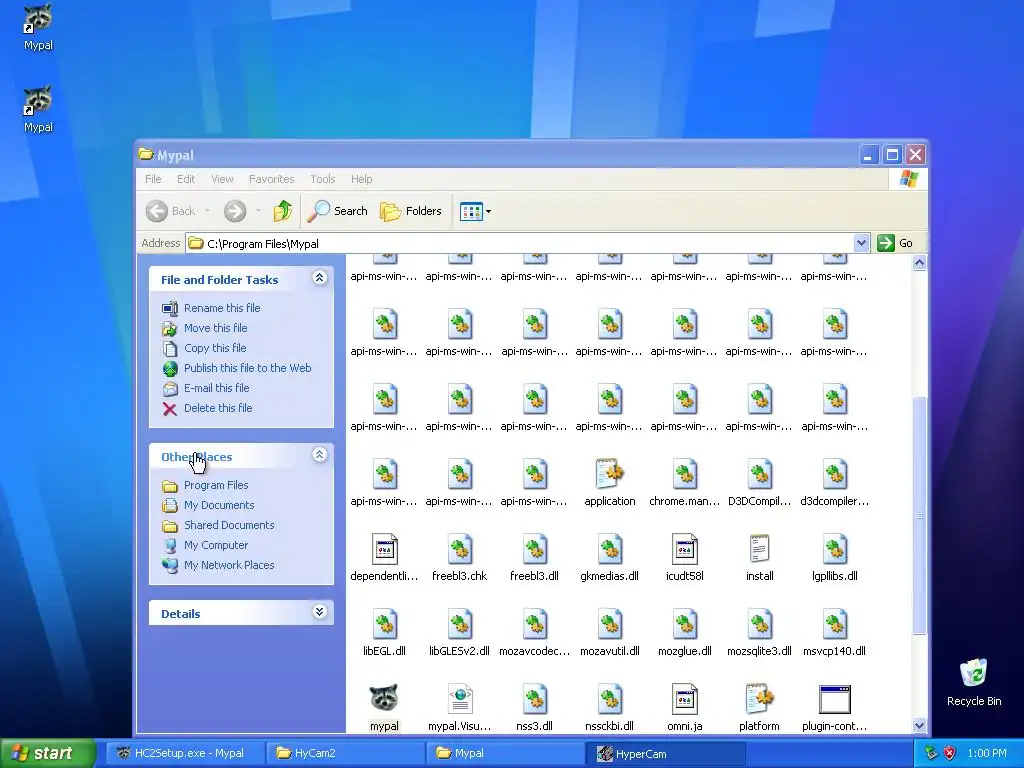Open the Help menu
The width and height of the screenshot is (1024, 768).
point(361,179)
